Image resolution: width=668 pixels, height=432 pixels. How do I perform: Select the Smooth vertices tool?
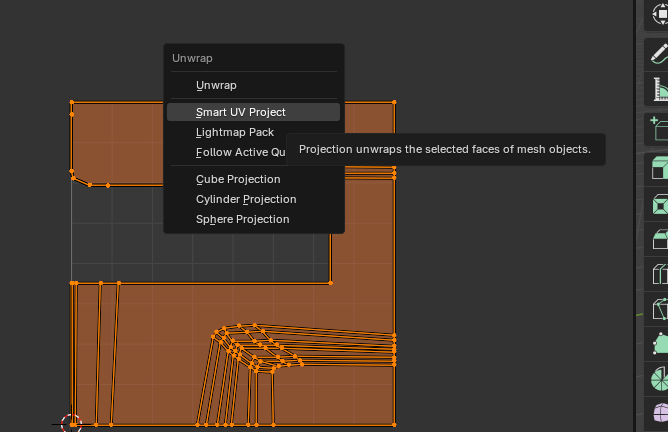(659, 414)
